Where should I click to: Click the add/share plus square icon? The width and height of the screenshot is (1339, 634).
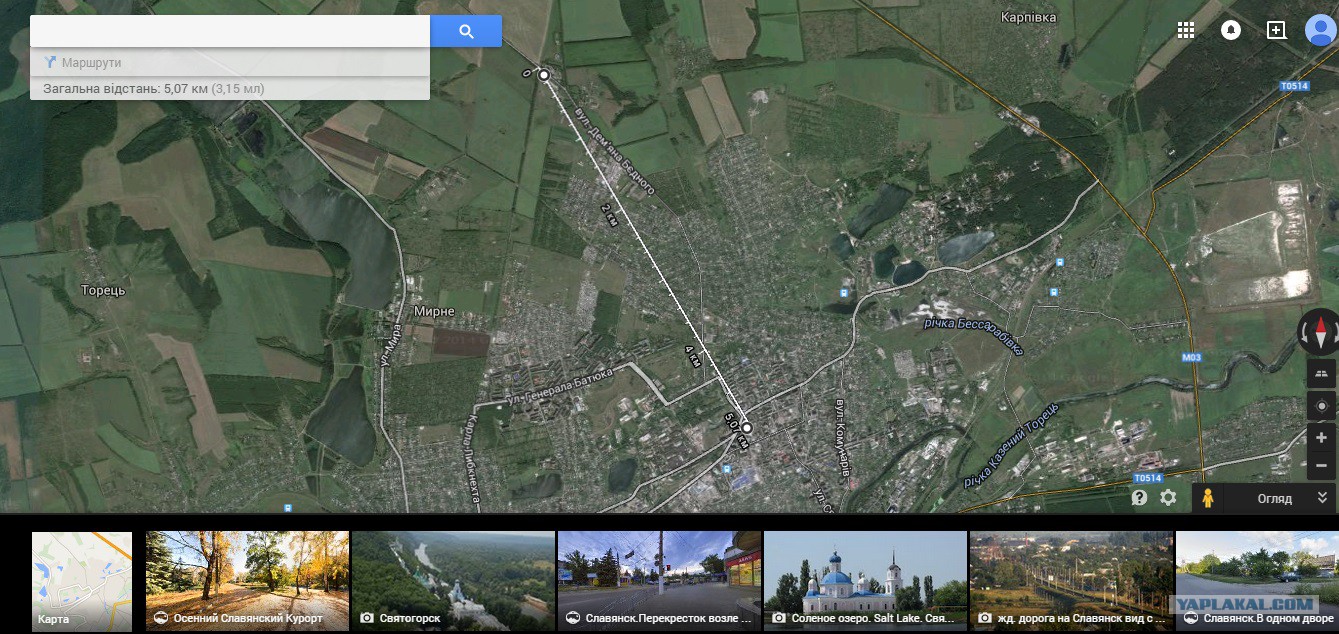pos(1276,30)
